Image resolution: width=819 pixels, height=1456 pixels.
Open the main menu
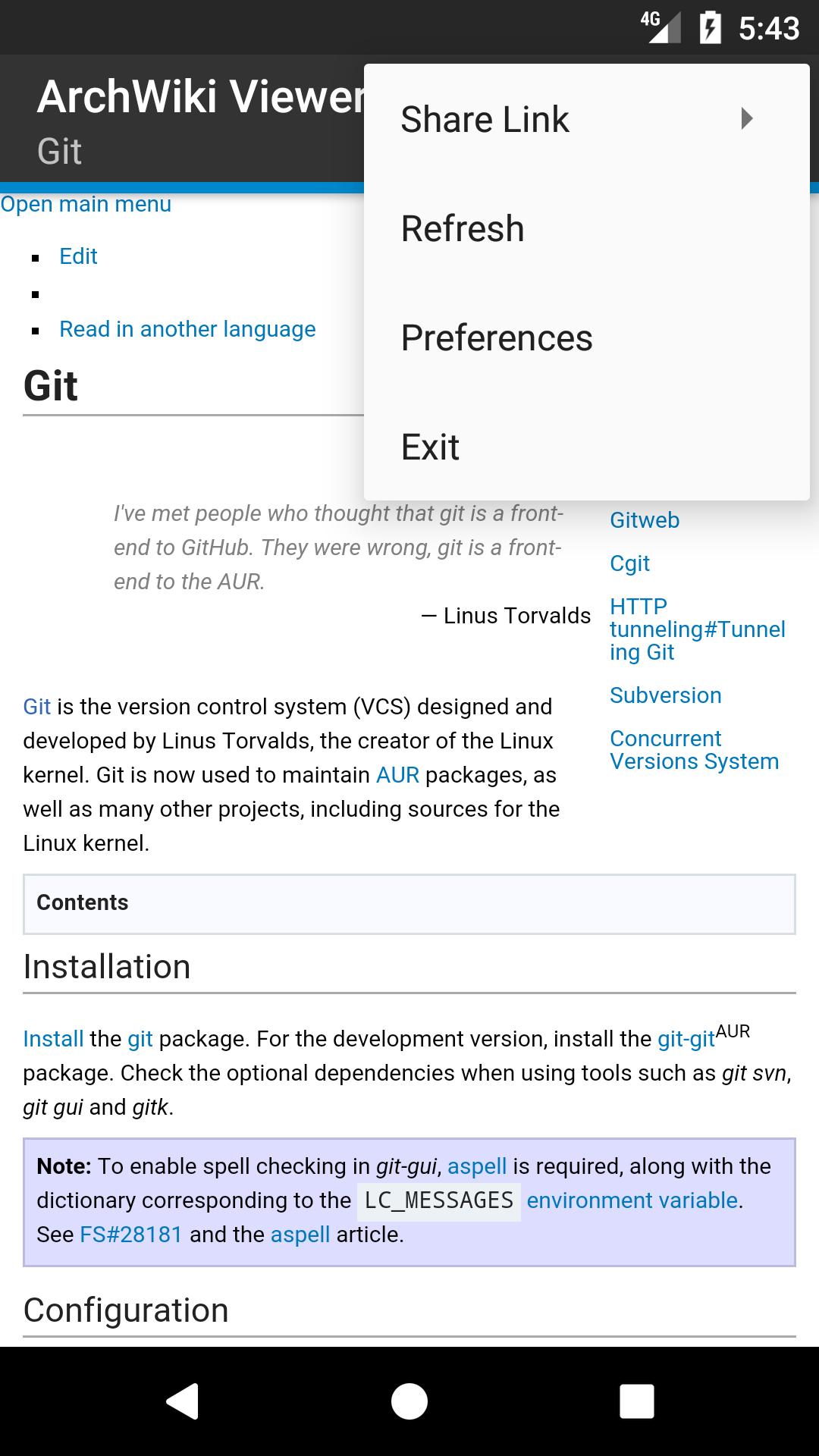click(x=86, y=203)
